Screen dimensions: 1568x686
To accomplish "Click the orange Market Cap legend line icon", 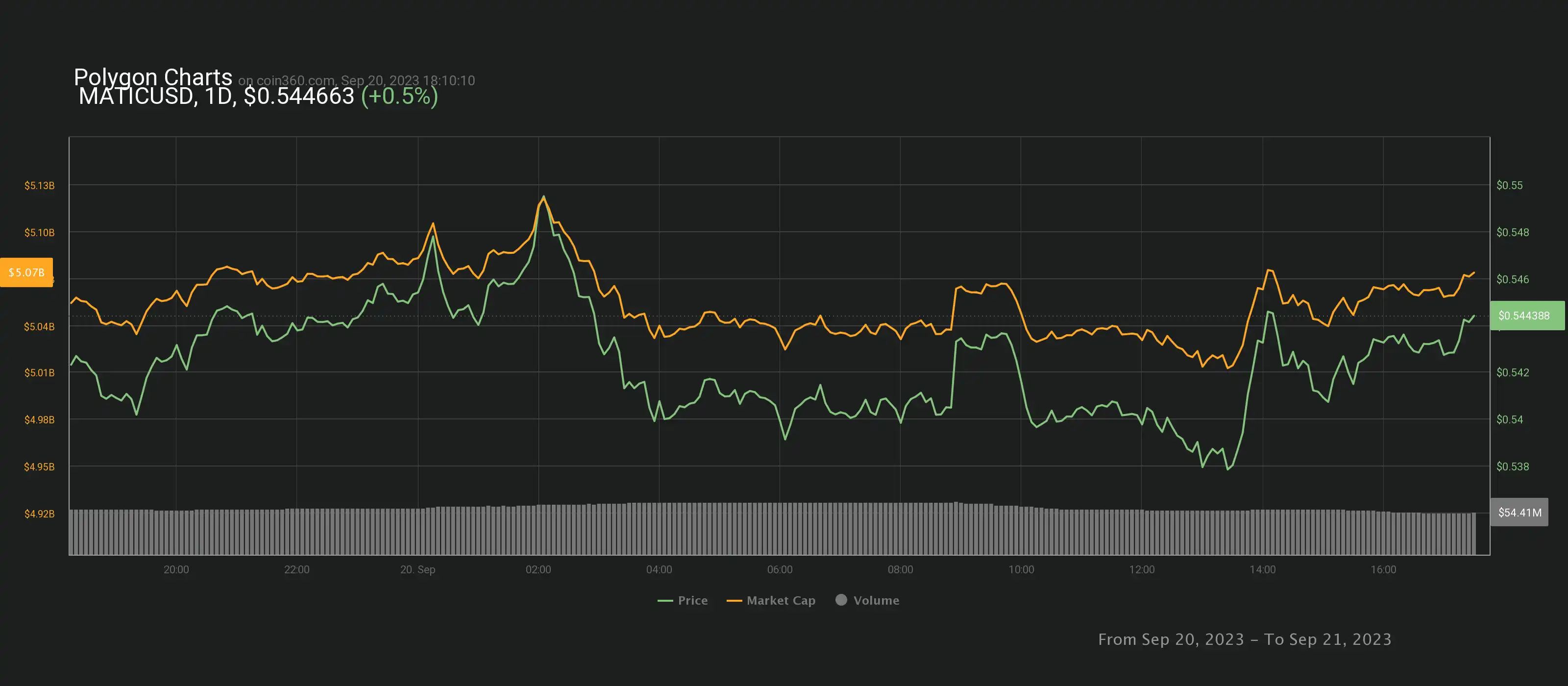I will 734,601.
